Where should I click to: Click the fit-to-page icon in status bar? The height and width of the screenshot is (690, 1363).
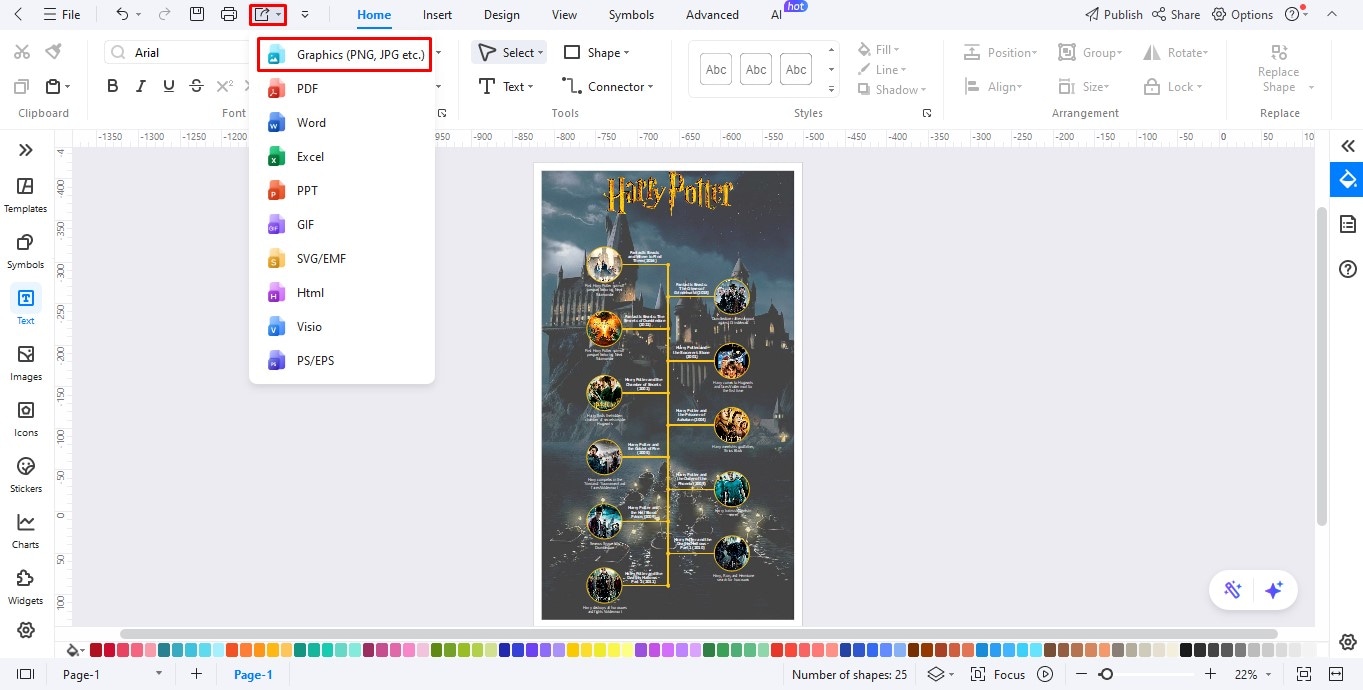(x=1304, y=674)
